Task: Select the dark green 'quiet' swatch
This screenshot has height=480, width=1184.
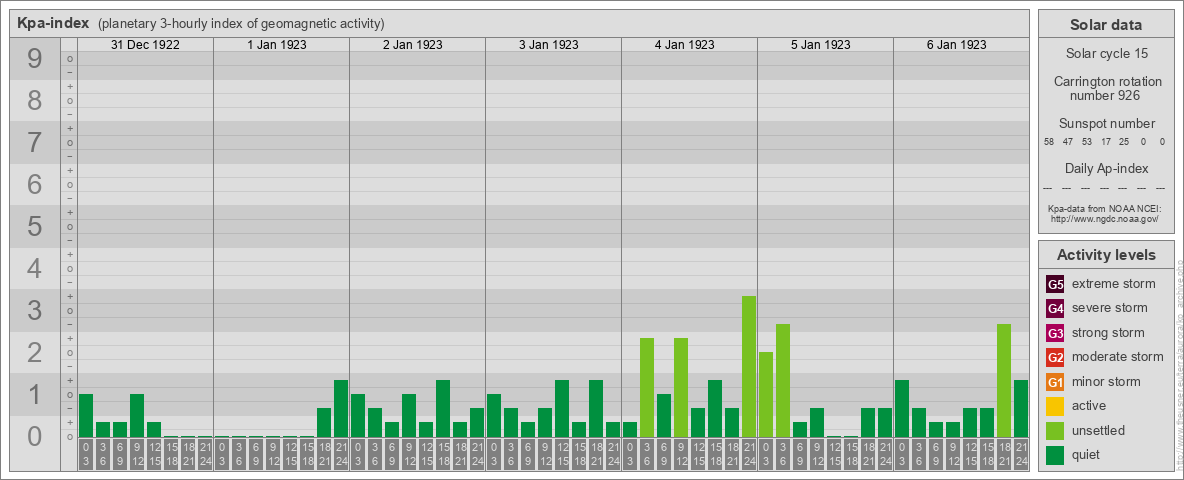Action: coord(1055,455)
